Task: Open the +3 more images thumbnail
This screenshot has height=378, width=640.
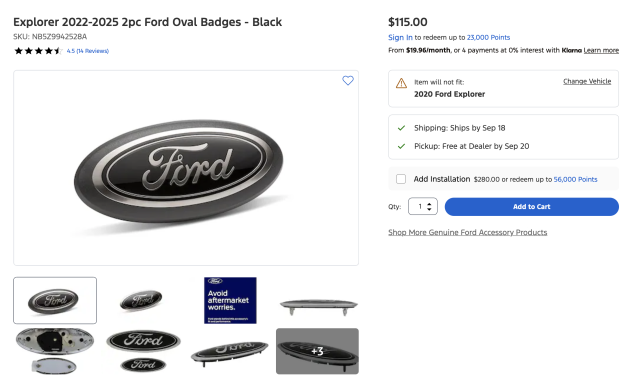Action: point(317,351)
